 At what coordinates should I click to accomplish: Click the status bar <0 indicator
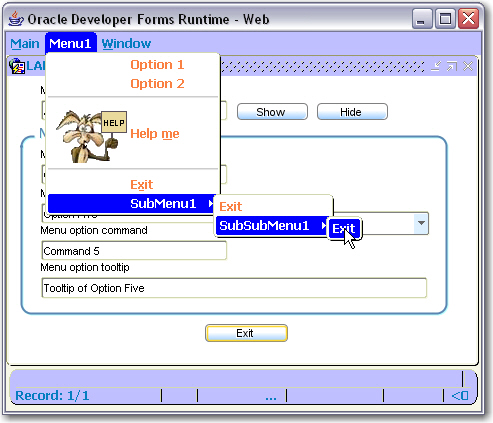460,396
